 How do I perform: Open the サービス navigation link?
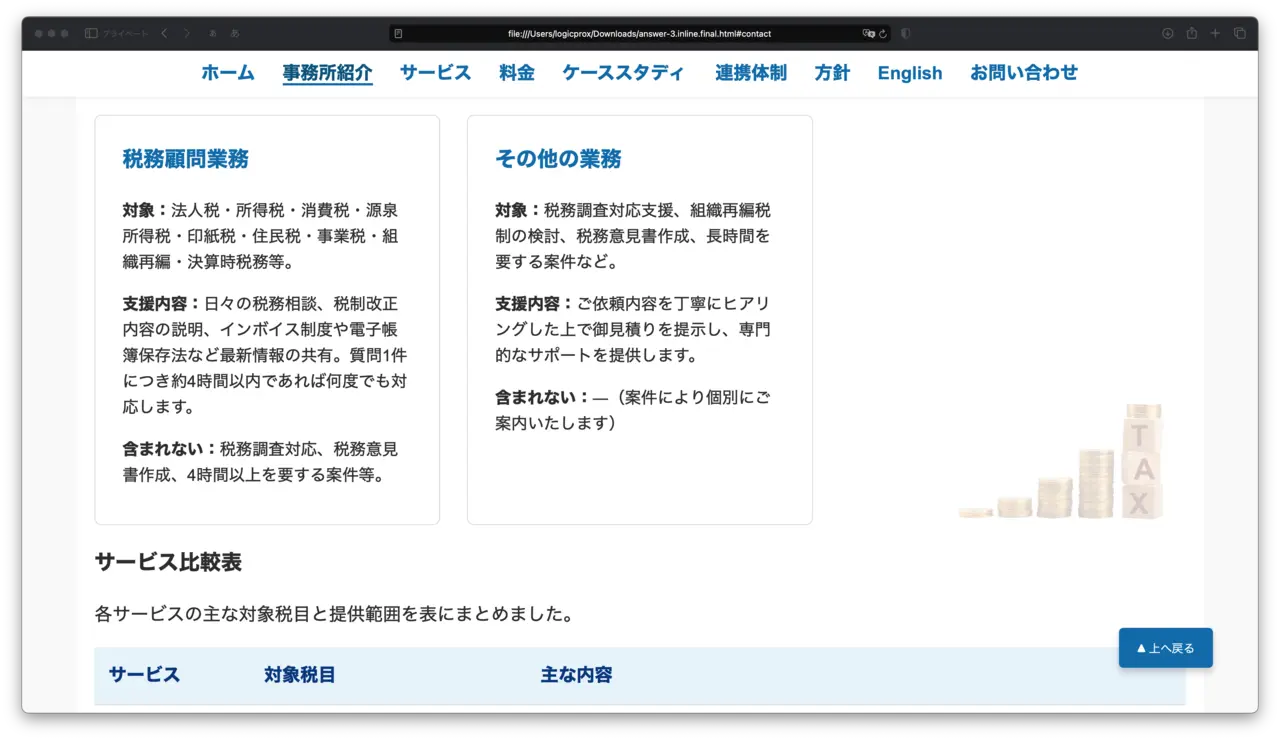tap(435, 73)
